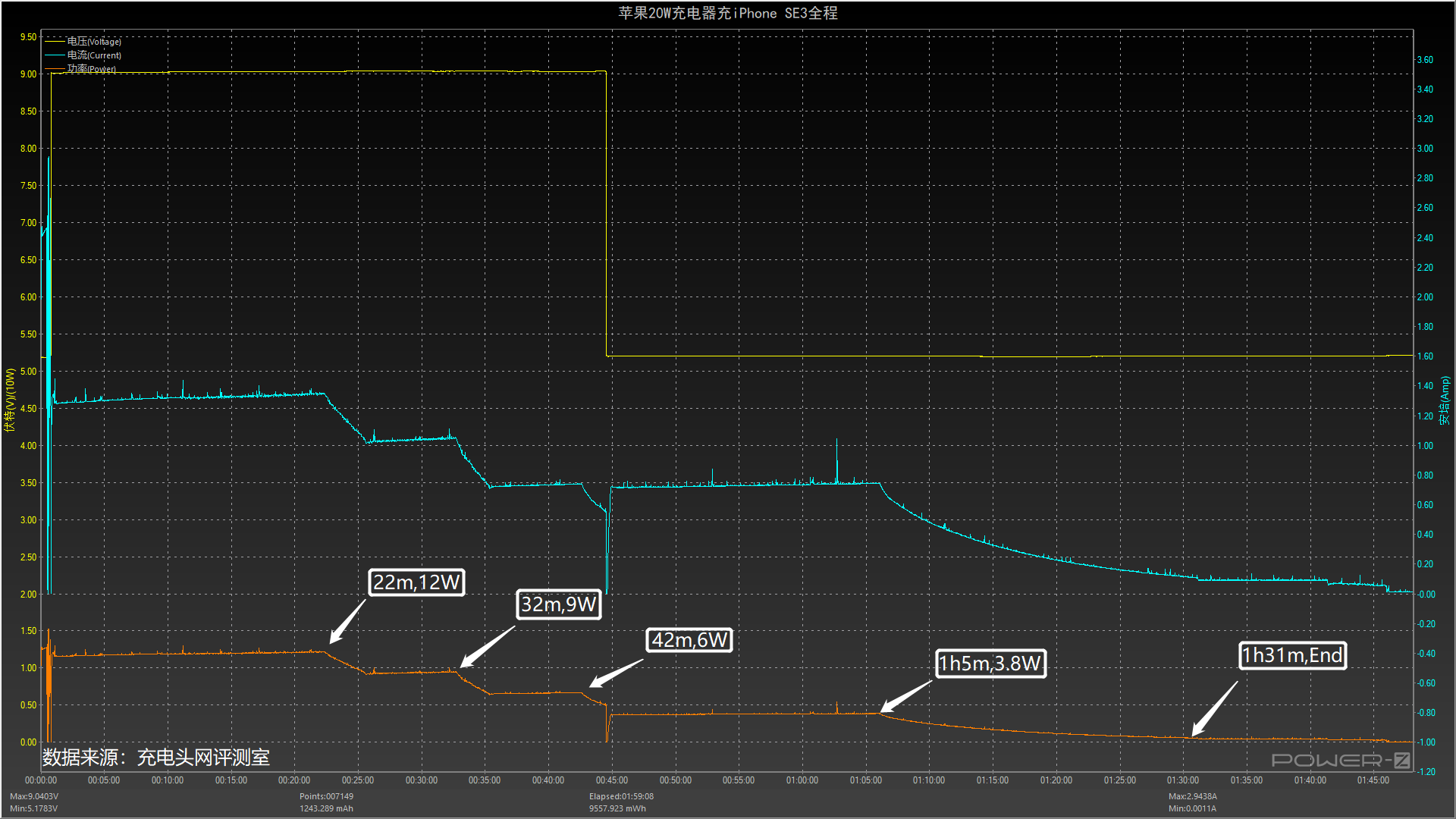The image size is (1456, 819).
Task: Click the Max:2.9438A readout
Action: coord(1192,796)
